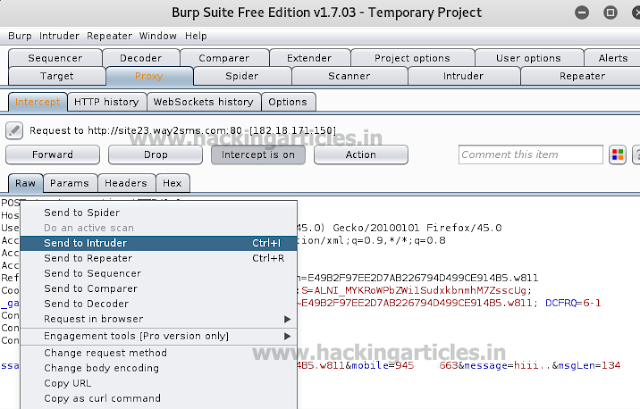Image resolution: width=640 pixels, height=409 pixels.
Task: Open the Repeater tool tab
Action: 582,76
